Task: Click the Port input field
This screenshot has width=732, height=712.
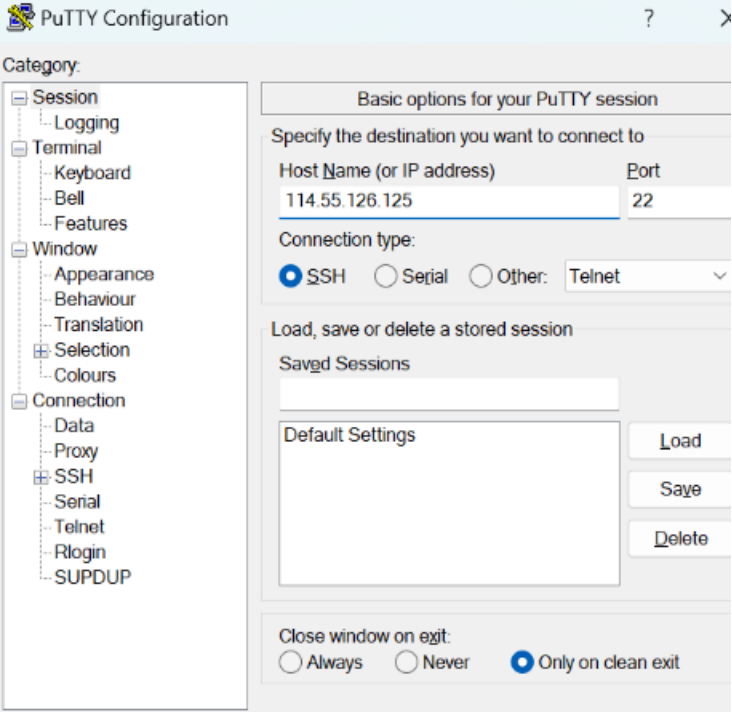Action: tap(679, 201)
